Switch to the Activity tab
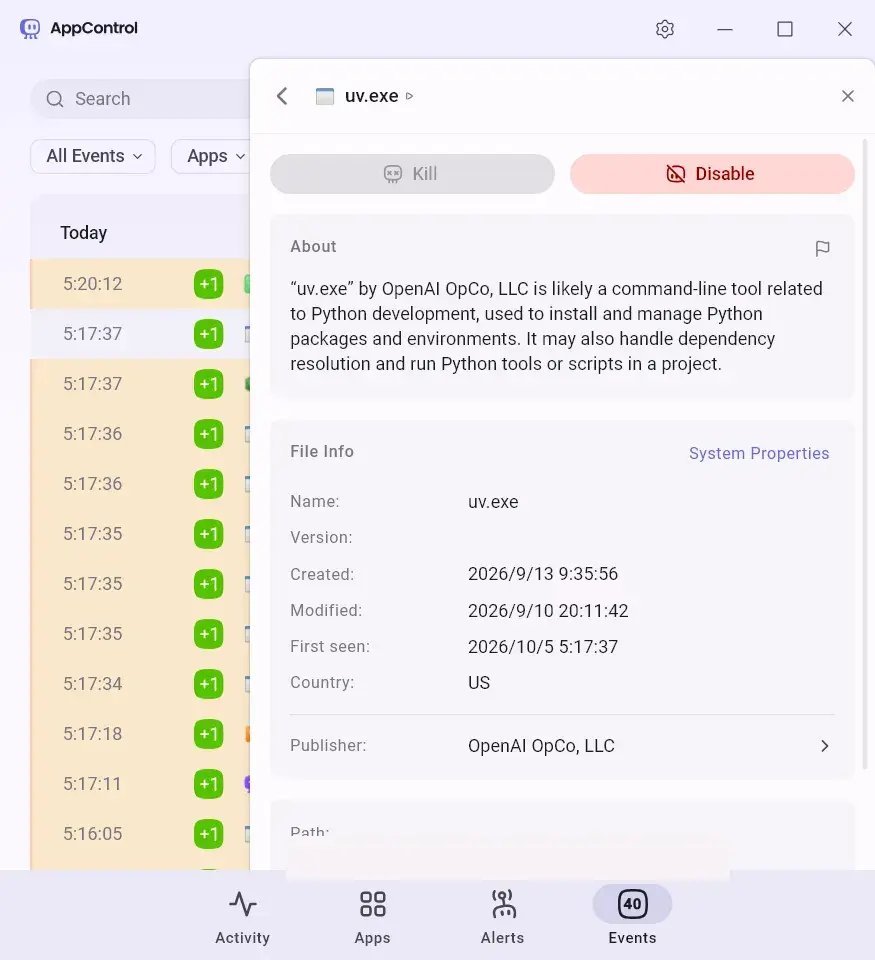The height and width of the screenshot is (960, 875). [x=242, y=918]
